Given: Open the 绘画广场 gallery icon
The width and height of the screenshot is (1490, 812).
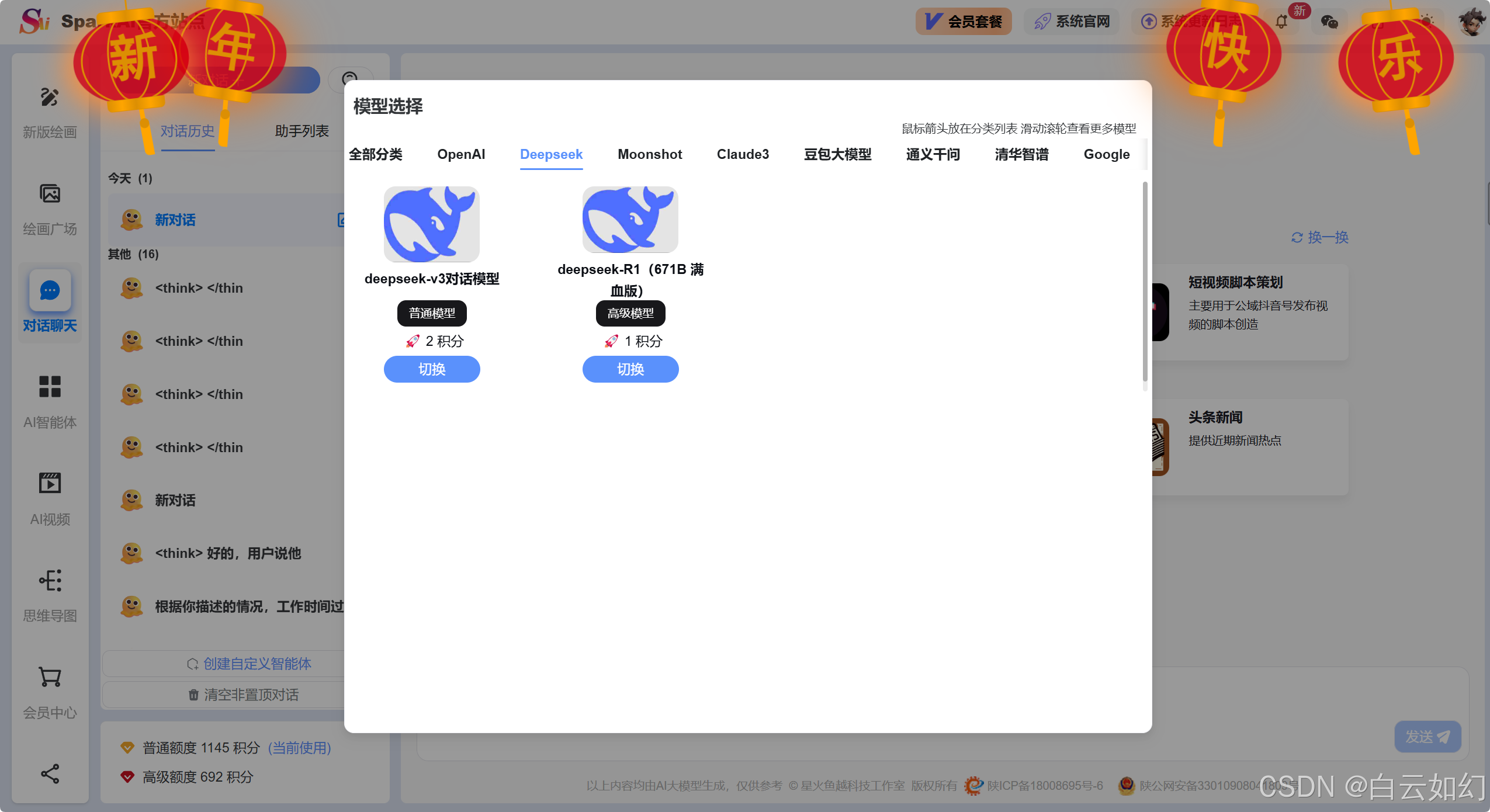Looking at the screenshot, I should 50,194.
